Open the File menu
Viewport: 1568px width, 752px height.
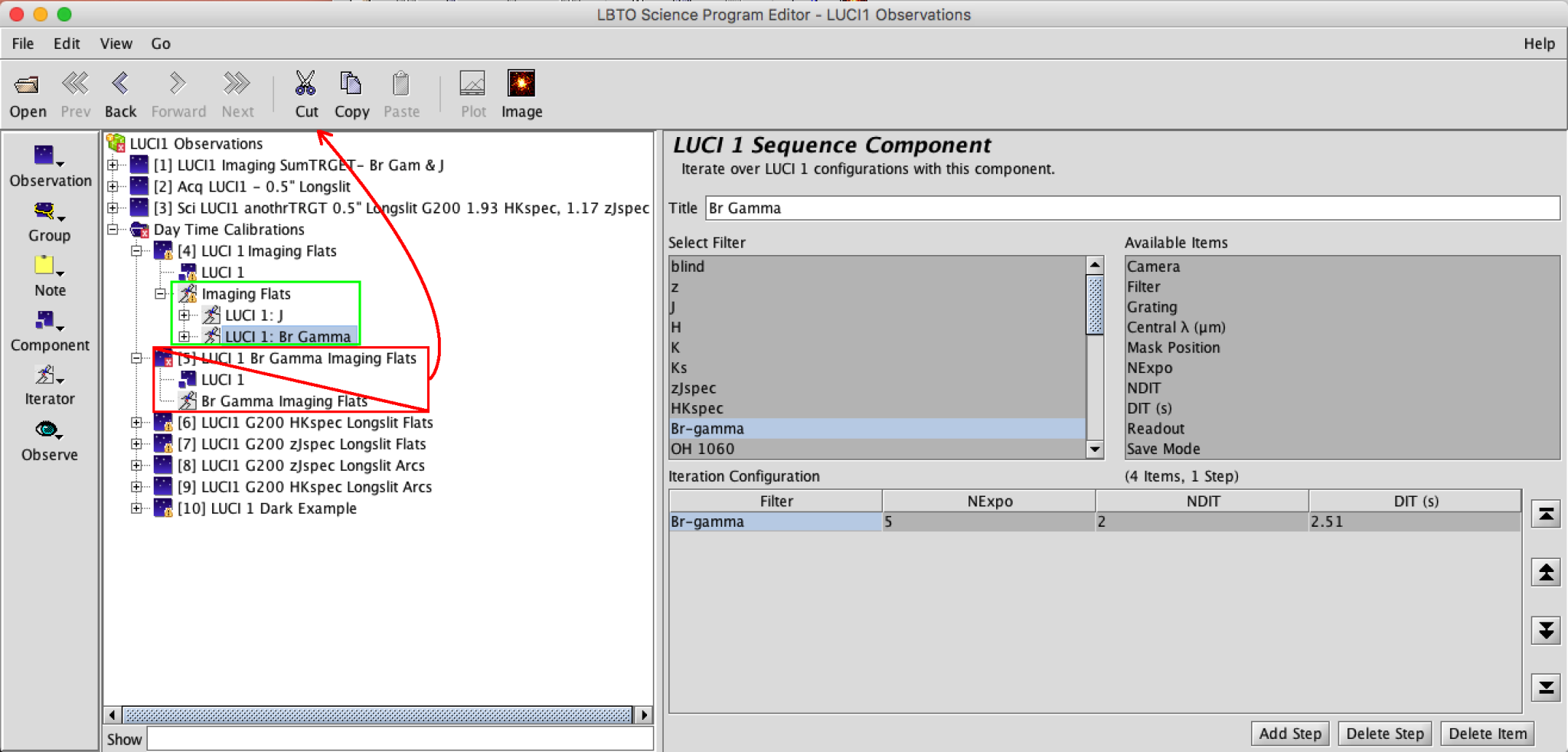[x=23, y=44]
